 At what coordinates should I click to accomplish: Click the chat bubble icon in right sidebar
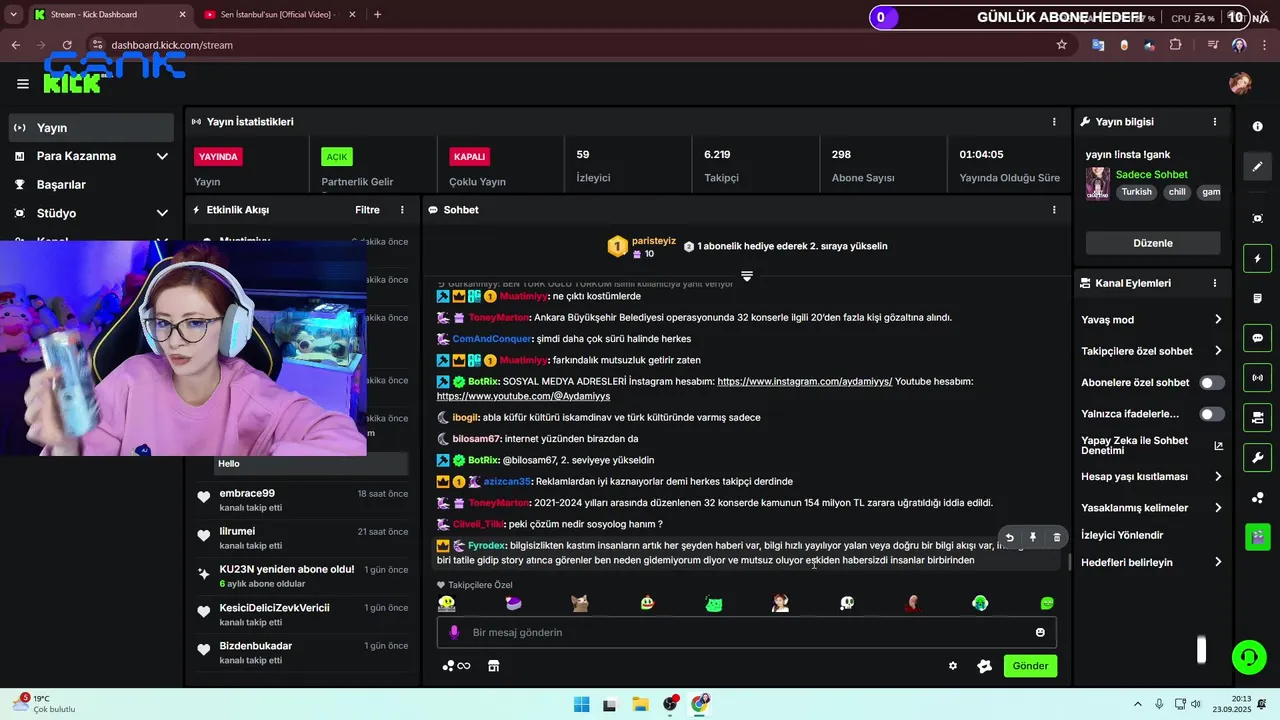[1257, 338]
